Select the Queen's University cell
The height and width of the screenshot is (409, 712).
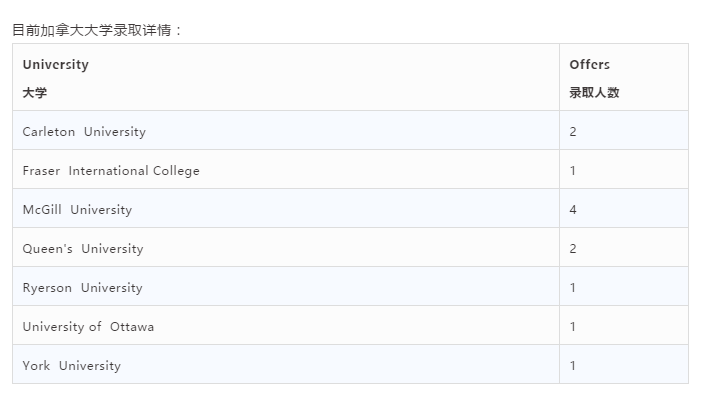coord(286,247)
